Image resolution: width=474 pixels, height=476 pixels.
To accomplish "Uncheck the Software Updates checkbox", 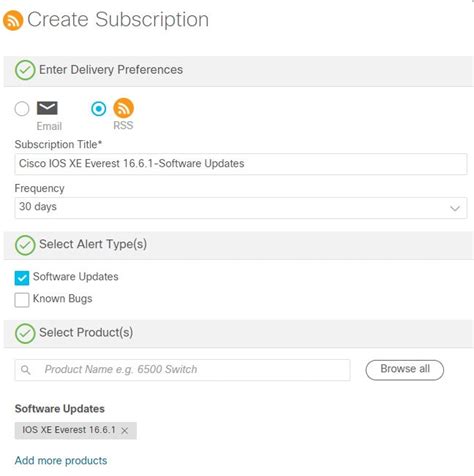I will 22,278.
